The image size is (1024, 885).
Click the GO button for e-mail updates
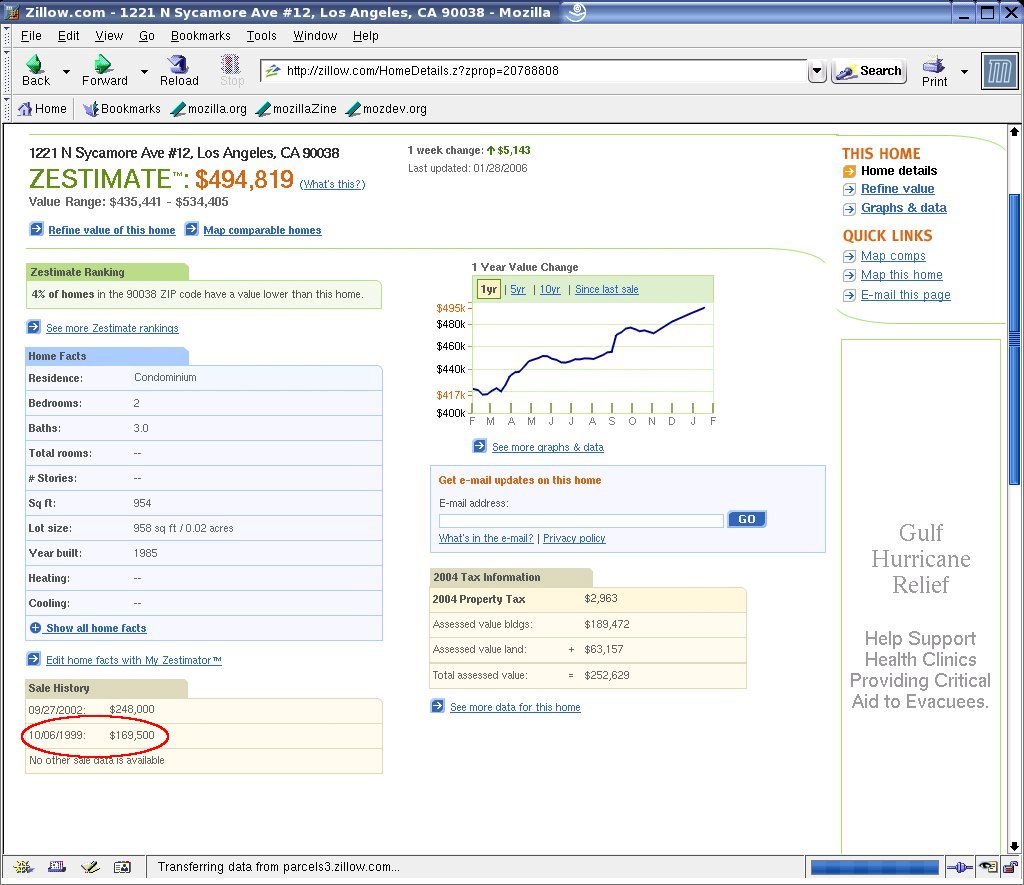pyautogui.click(x=746, y=519)
